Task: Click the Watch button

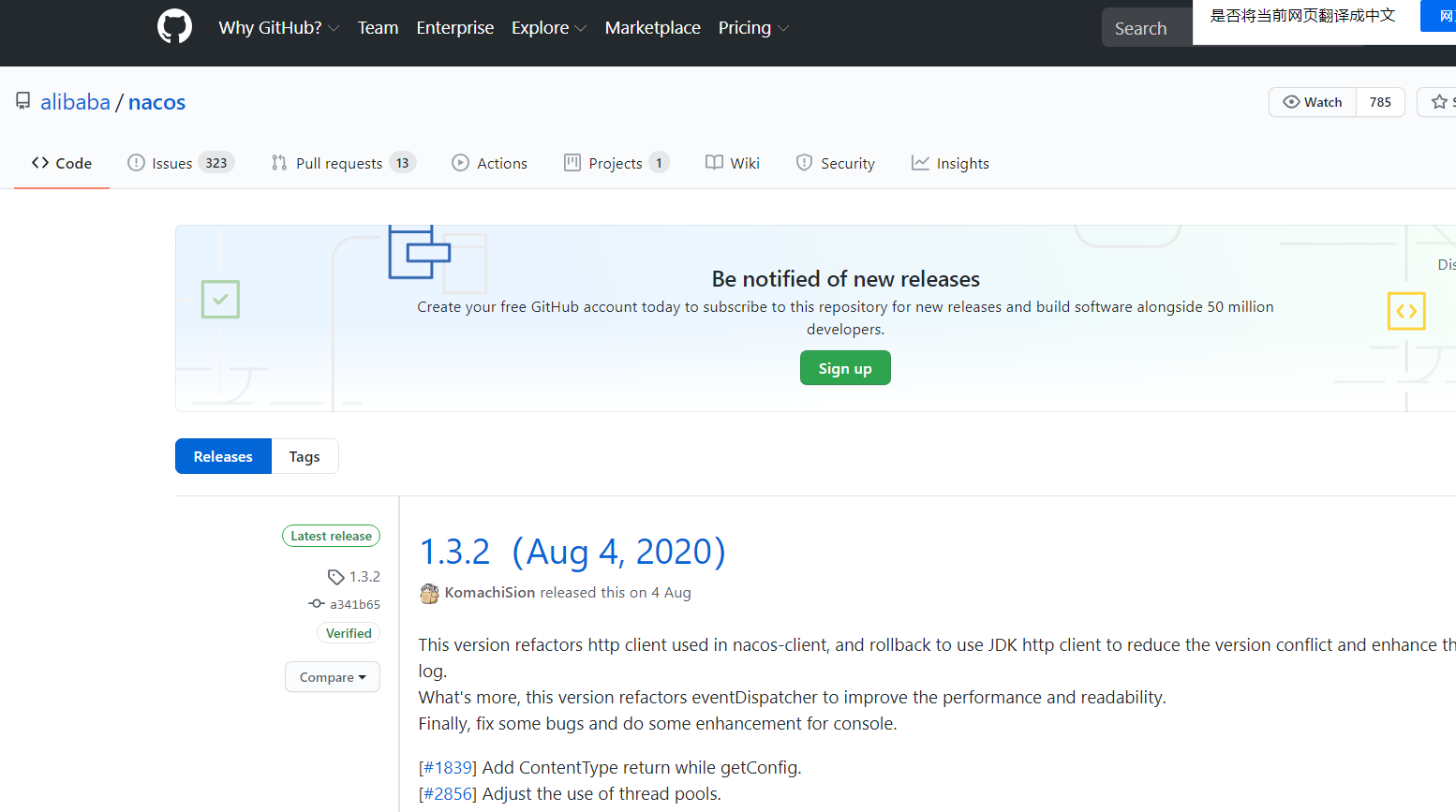Action: (1313, 102)
